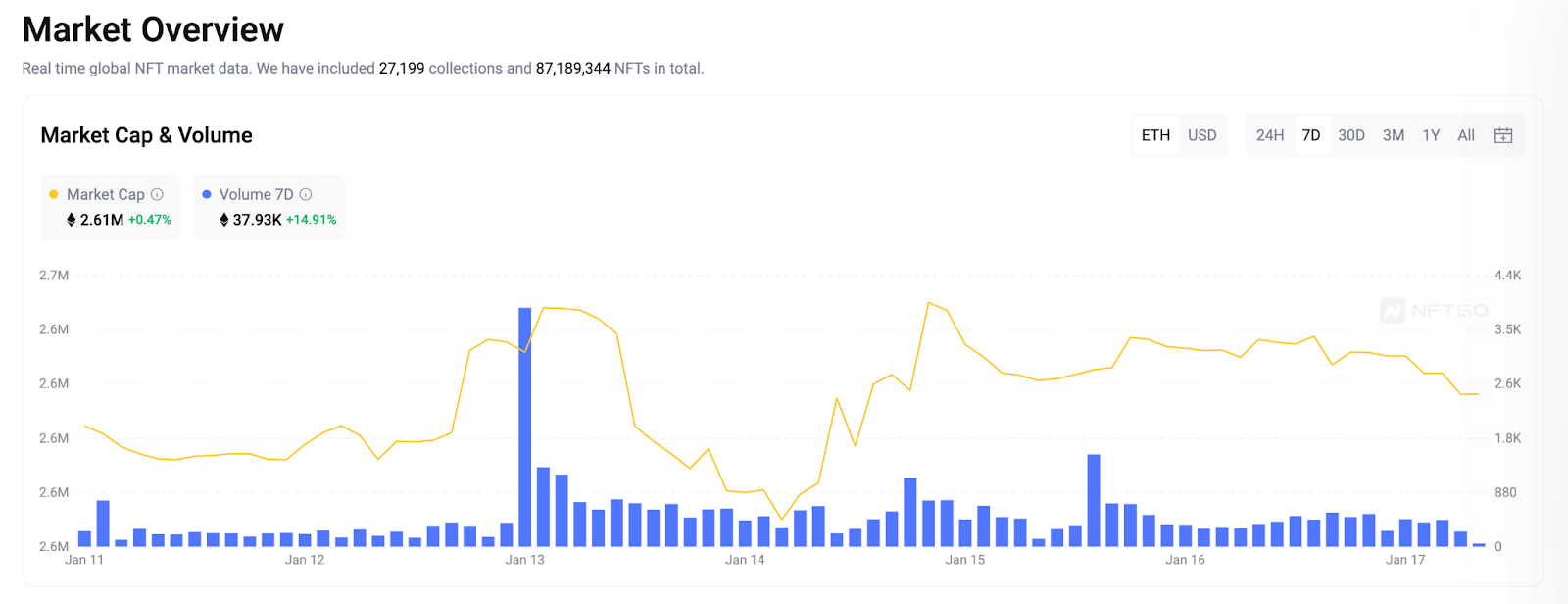
Task: Toggle the Volume 7D blue legend dot
Action: (207, 194)
